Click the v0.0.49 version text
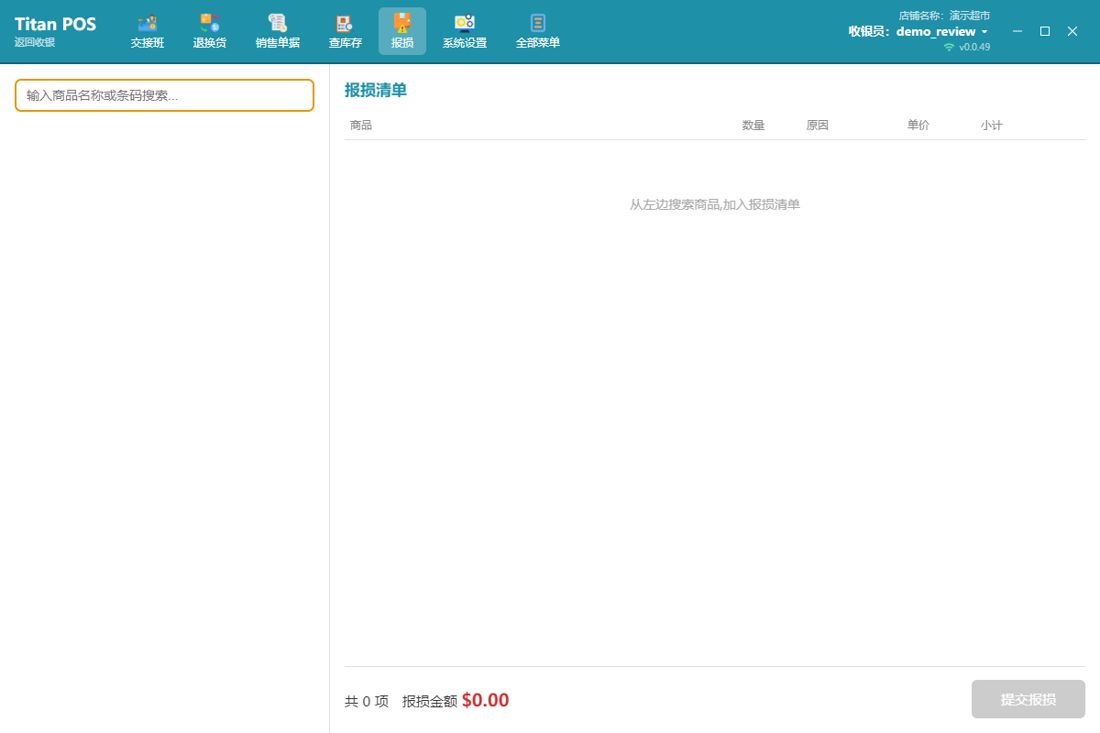The width and height of the screenshot is (1100, 733). pos(974,47)
